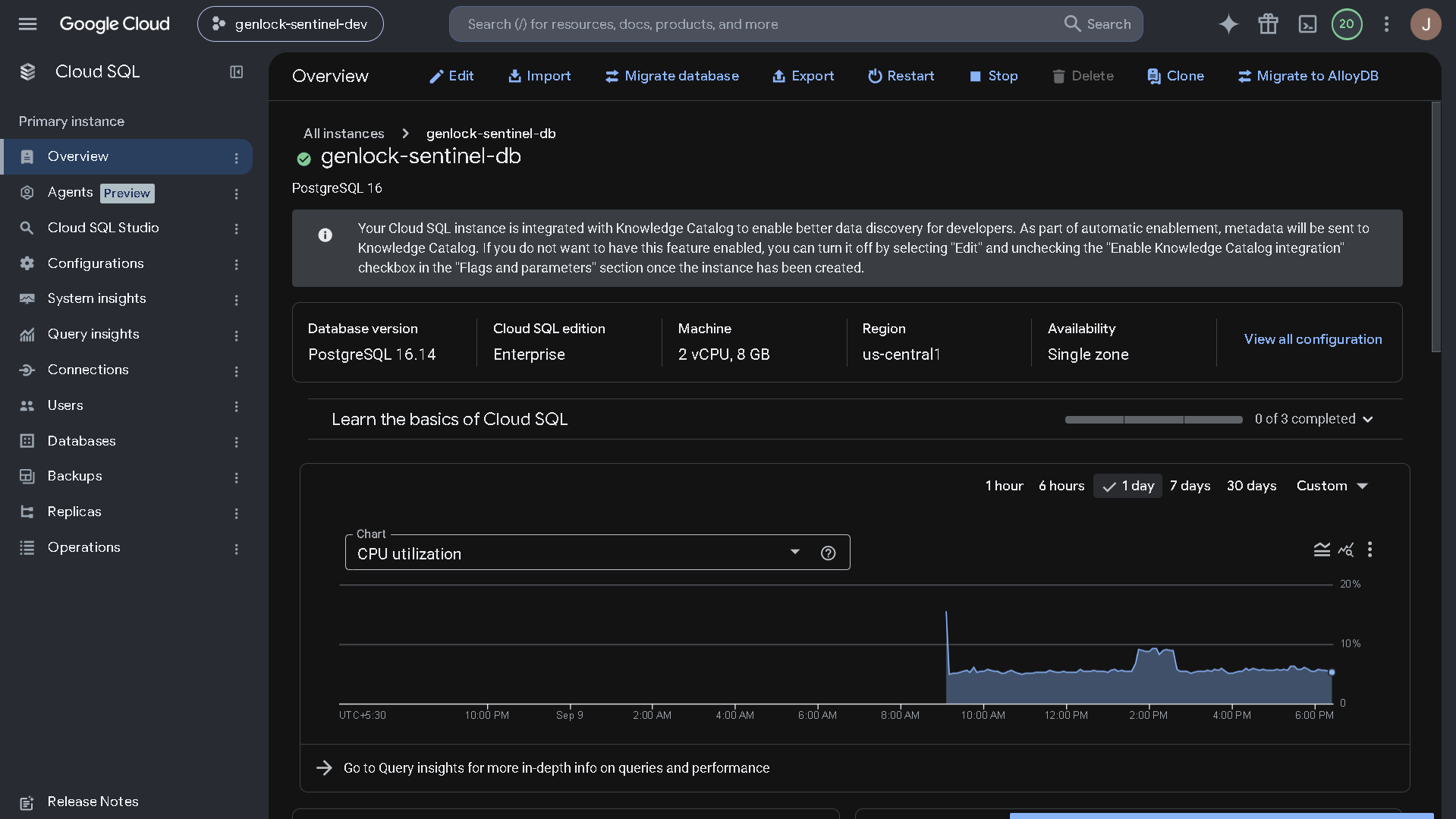Screen dimensions: 1456x819
Task: Open Release Notes in the sidebar
Action: pyautogui.click(x=93, y=802)
